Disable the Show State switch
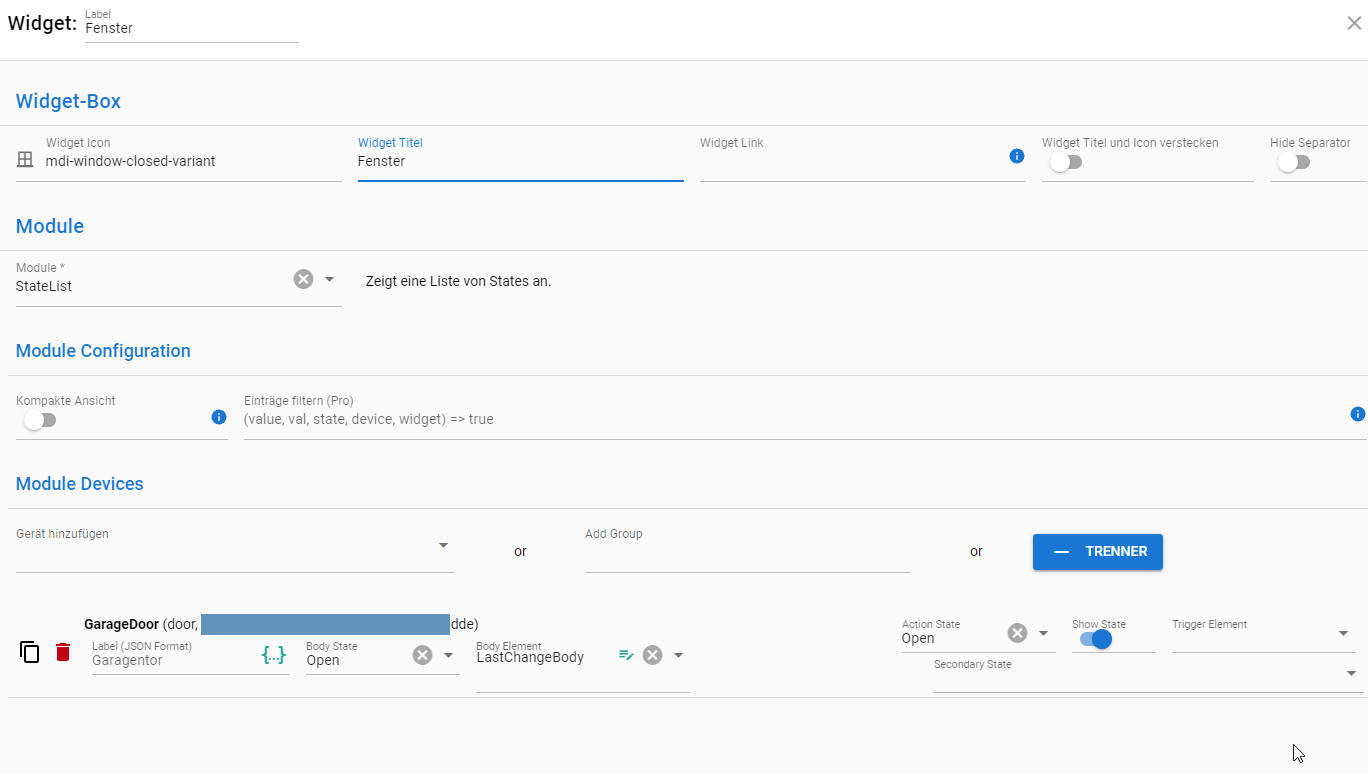Image resolution: width=1368 pixels, height=774 pixels. pyautogui.click(x=1096, y=639)
